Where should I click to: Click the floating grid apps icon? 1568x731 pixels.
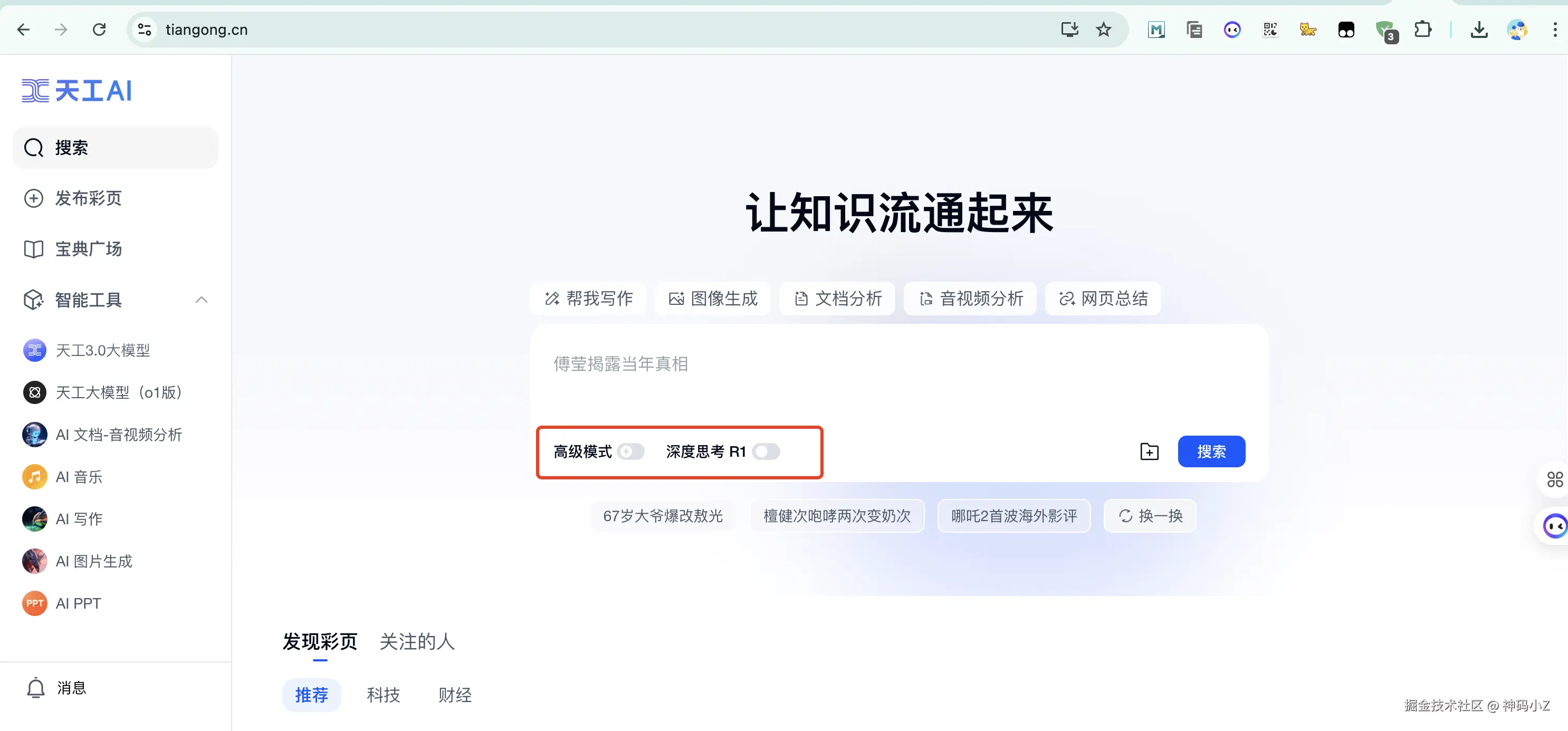1555,479
